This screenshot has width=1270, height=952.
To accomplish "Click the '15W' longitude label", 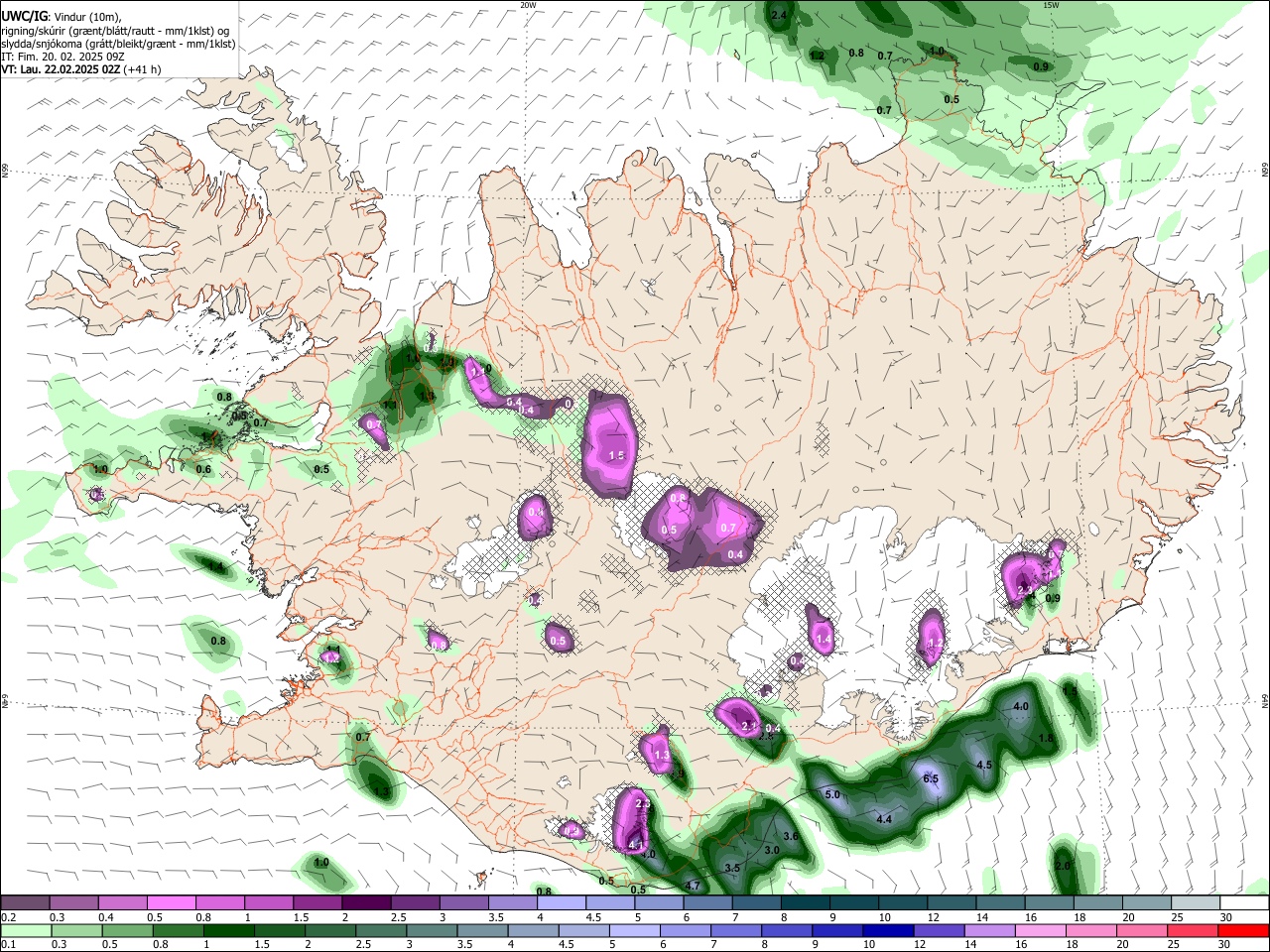I will point(1051,5).
